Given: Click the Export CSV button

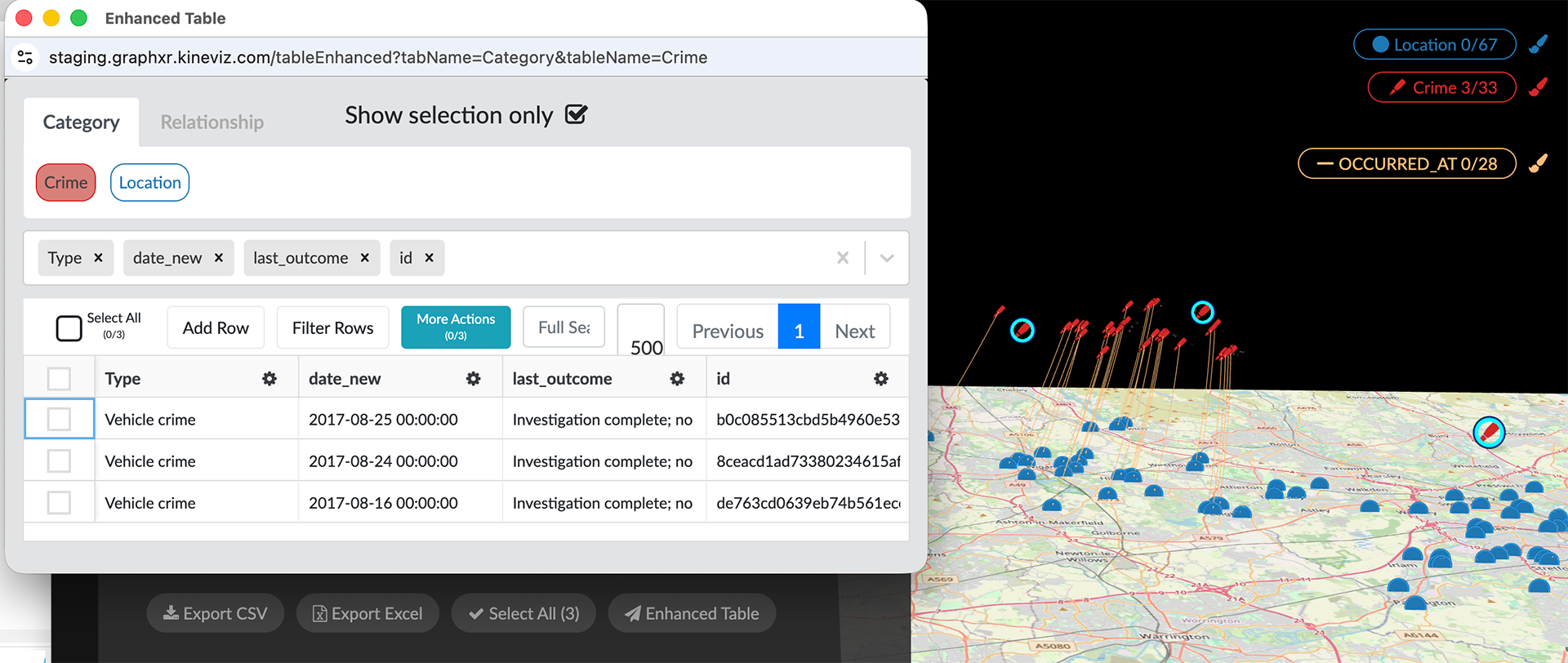Looking at the screenshot, I should coord(216,613).
